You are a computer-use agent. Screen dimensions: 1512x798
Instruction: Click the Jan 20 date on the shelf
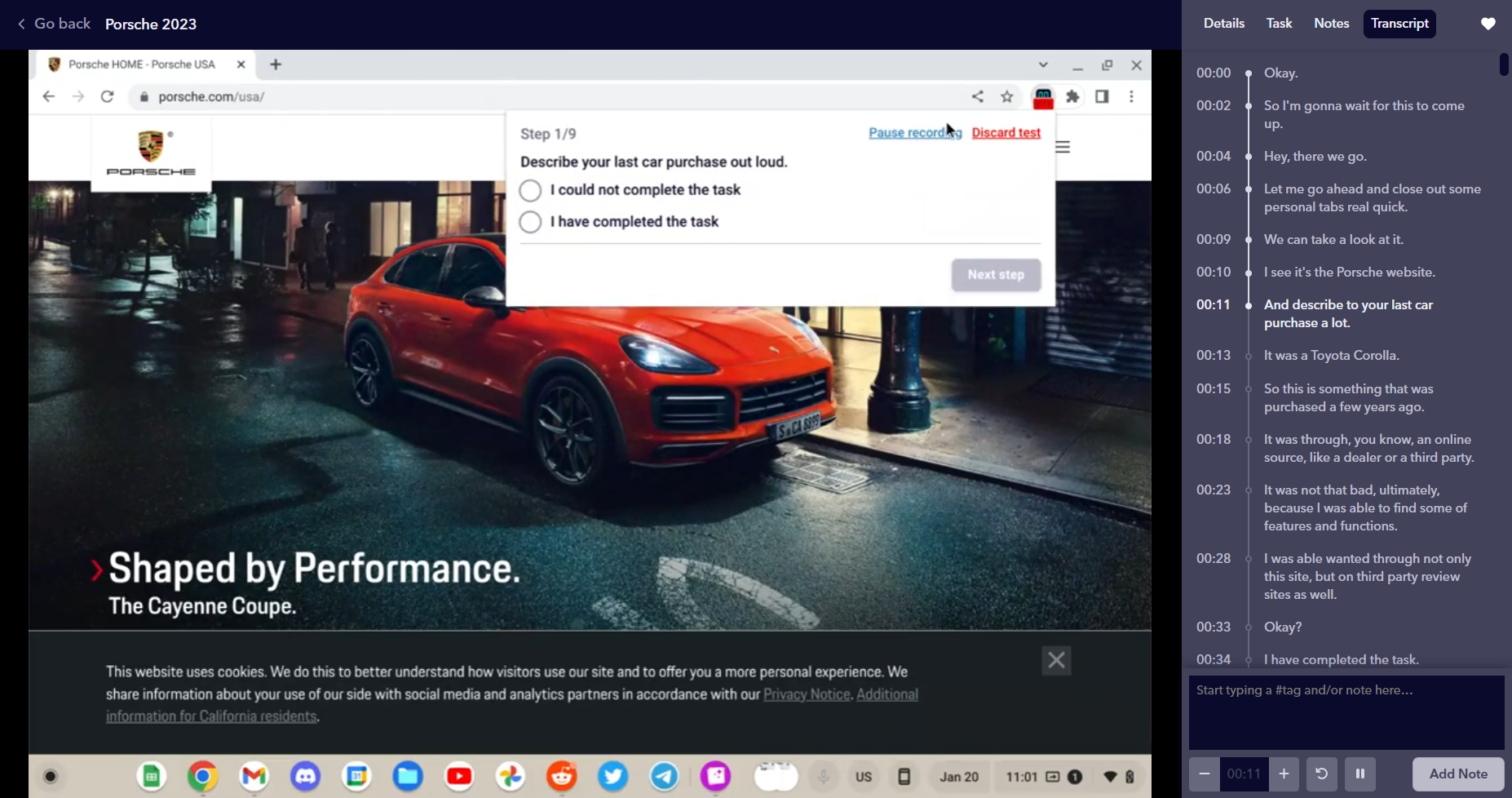point(959,777)
